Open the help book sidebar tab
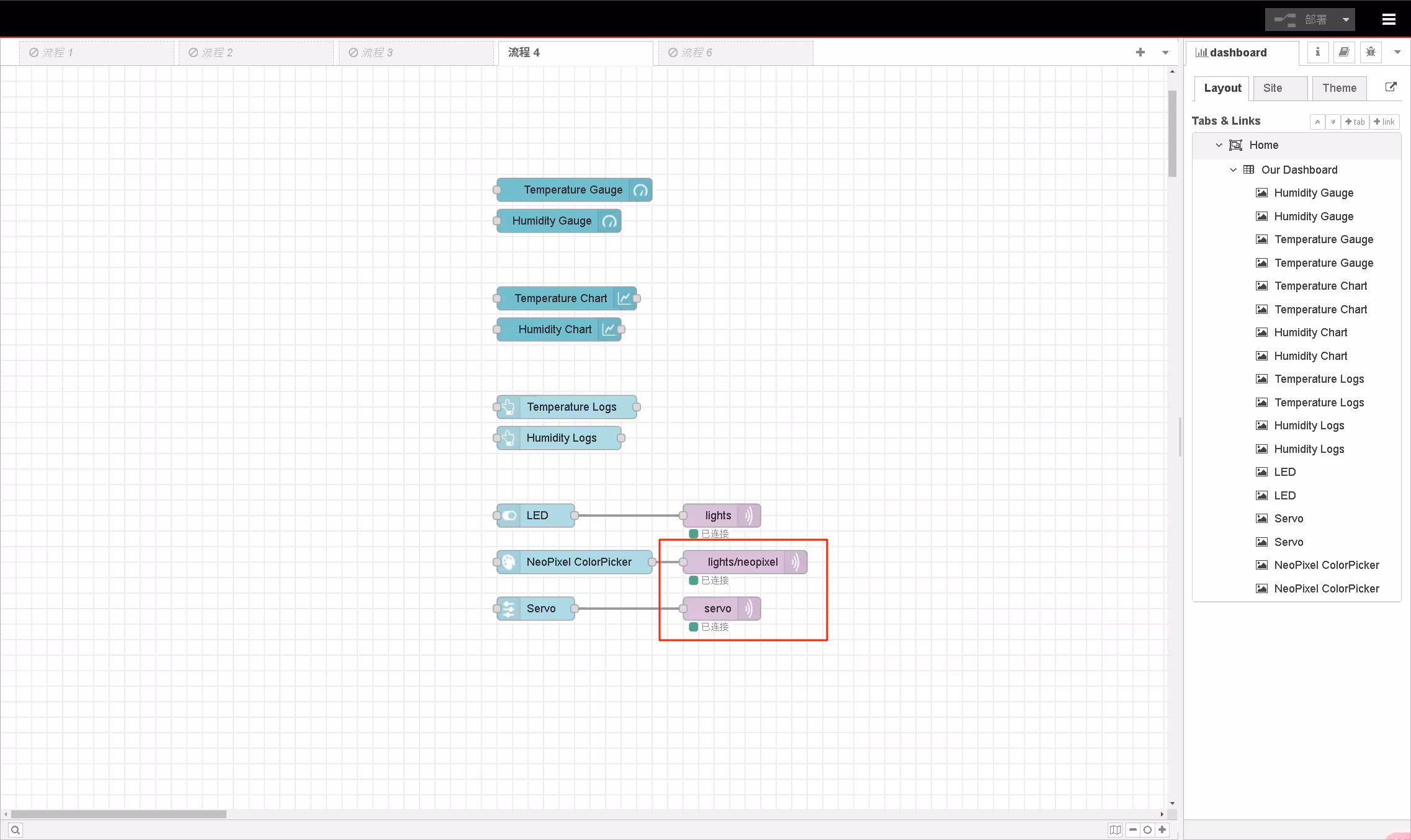Screen dimensions: 1411x840 point(1343,52)
